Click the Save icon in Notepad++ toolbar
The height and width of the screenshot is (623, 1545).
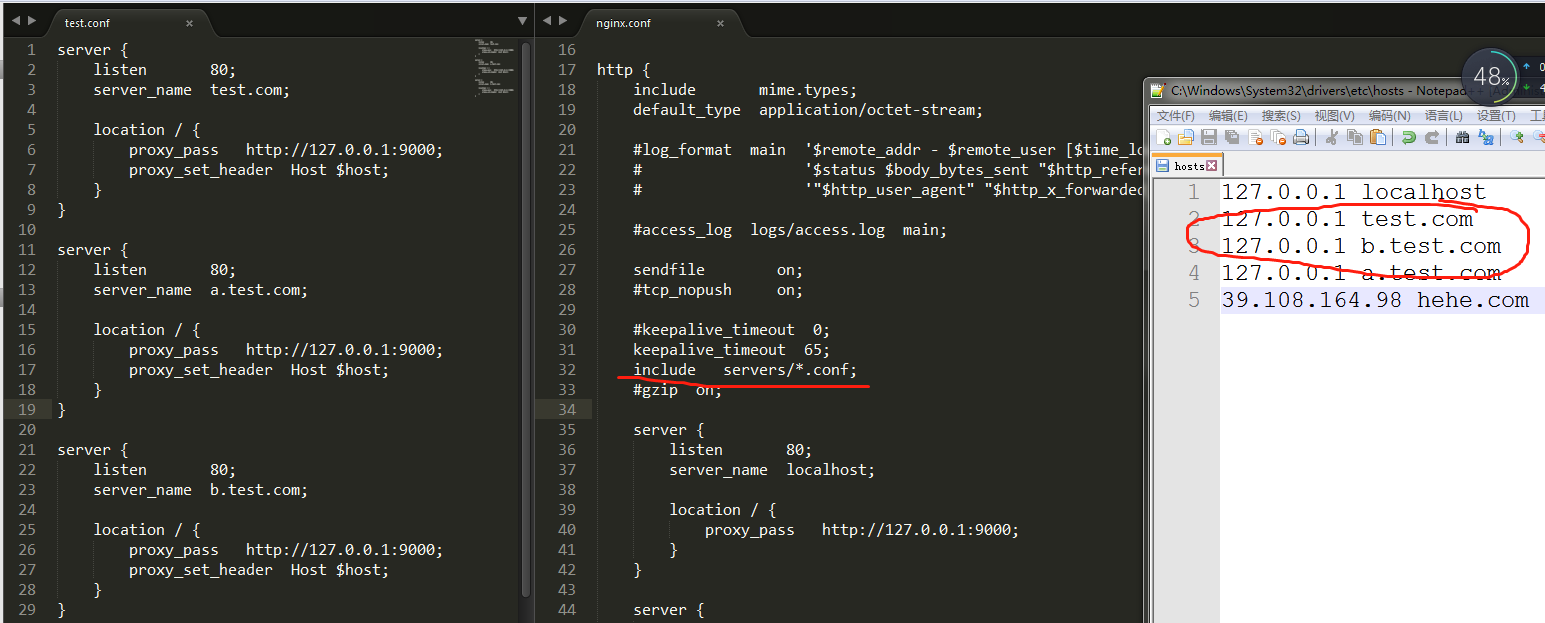1209,137
